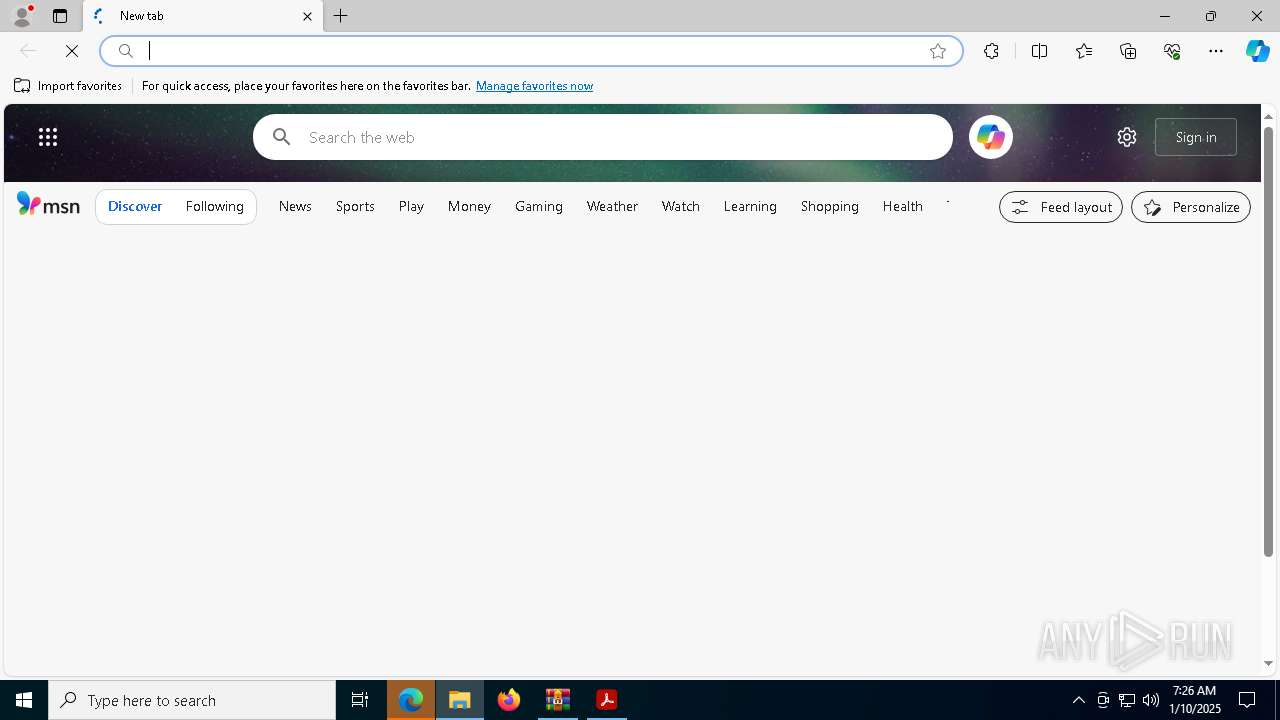1280x720 pixels.
Task: Open the Watch category
Action: (681, 206)
